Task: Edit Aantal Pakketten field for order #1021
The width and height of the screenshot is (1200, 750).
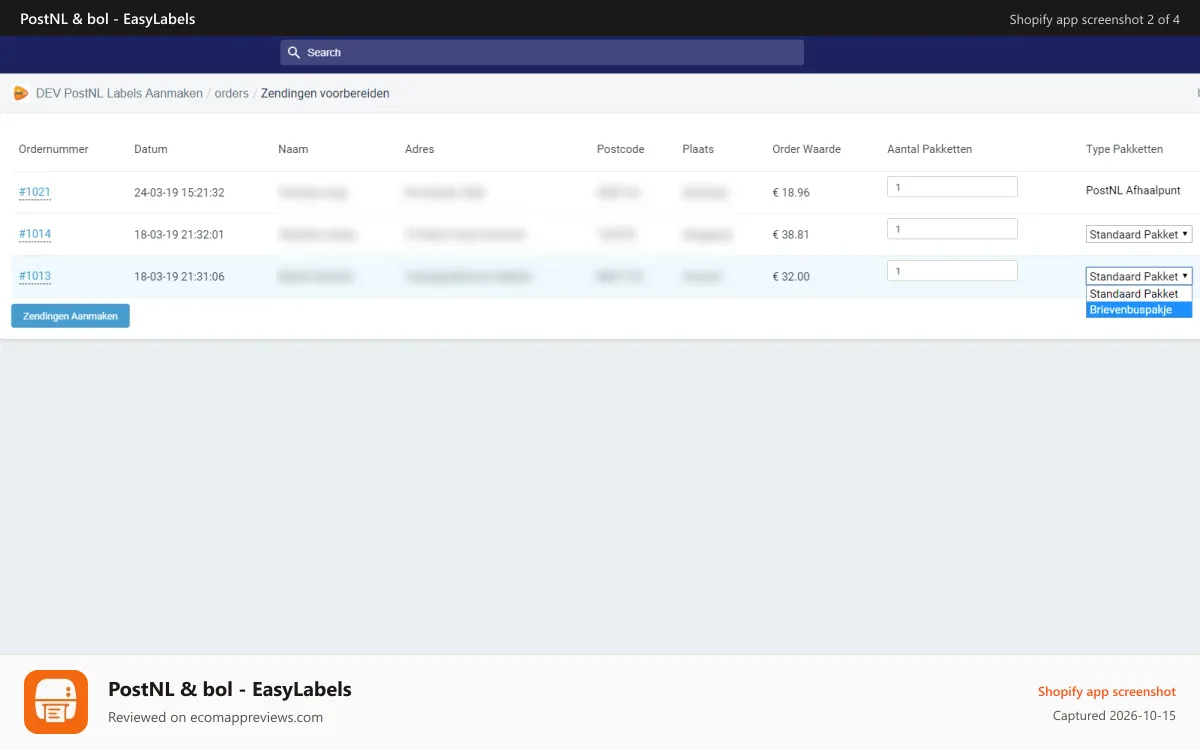Action: tap(952, 187)
